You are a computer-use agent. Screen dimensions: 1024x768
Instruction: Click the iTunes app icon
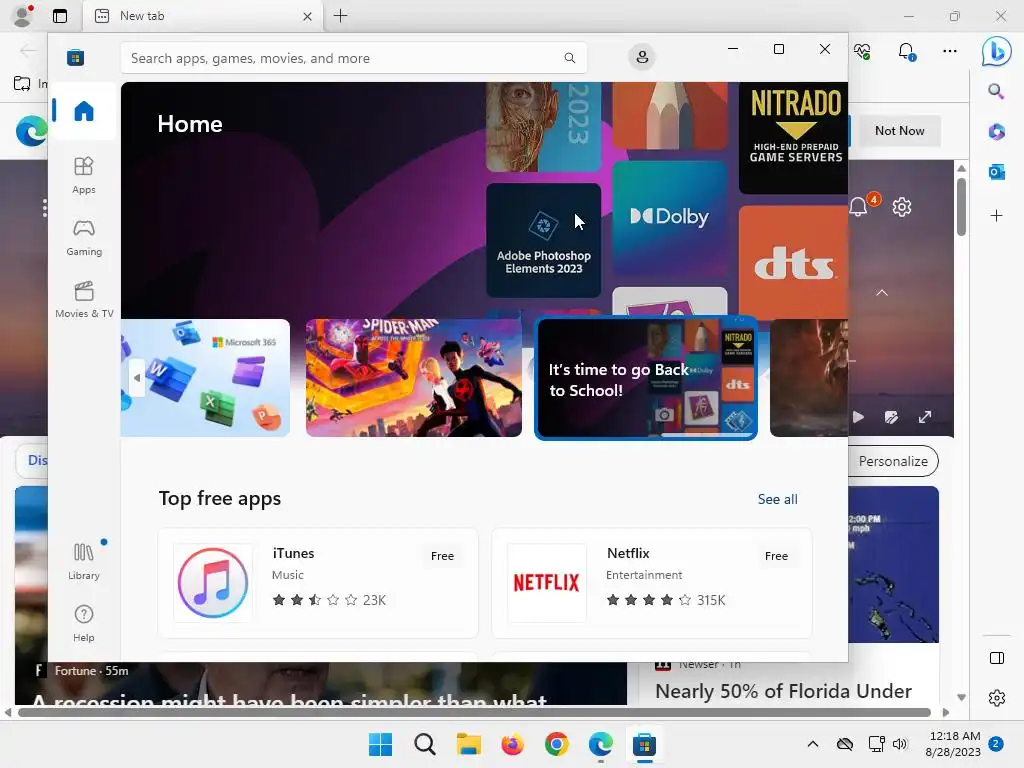tap(213, 583)
